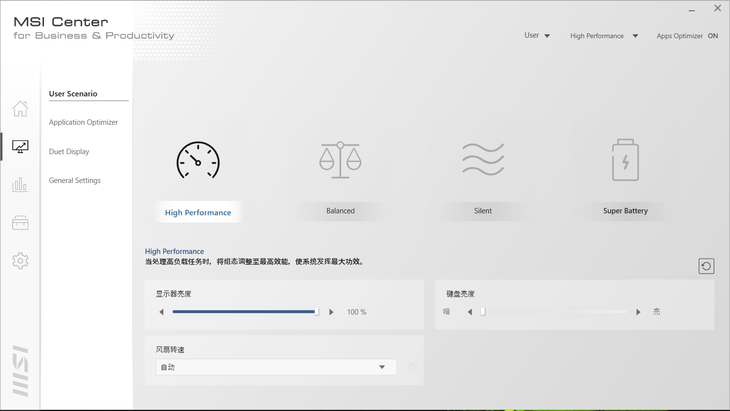
Task: Open the Duet Display menu item
Action: (69, 151)
